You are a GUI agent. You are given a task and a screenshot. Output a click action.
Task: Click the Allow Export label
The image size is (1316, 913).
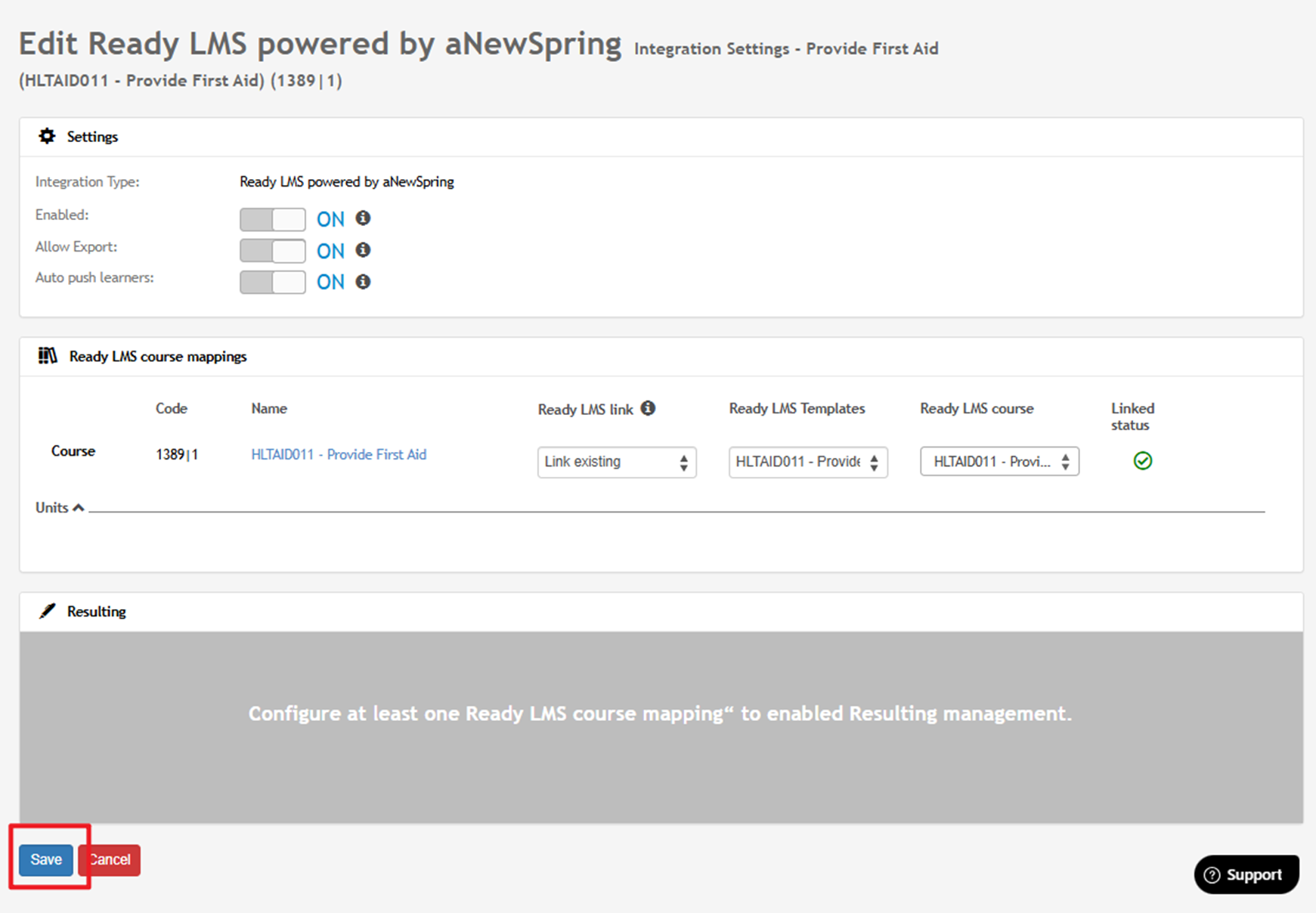tap(76, 246)
